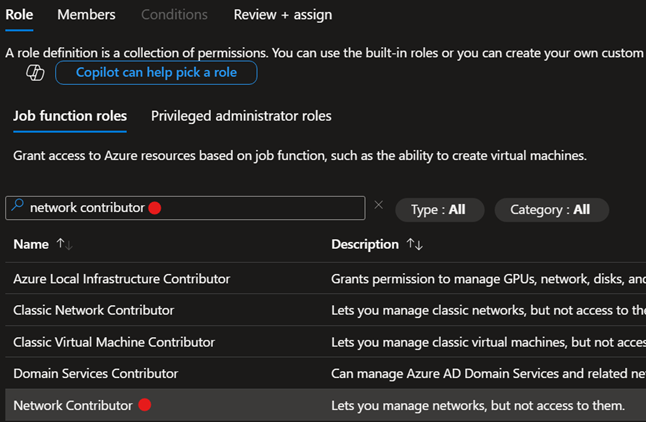The image size is (646, 422).
Task: Click Copilot can help pick a role
Action: [x=156, y=73]
